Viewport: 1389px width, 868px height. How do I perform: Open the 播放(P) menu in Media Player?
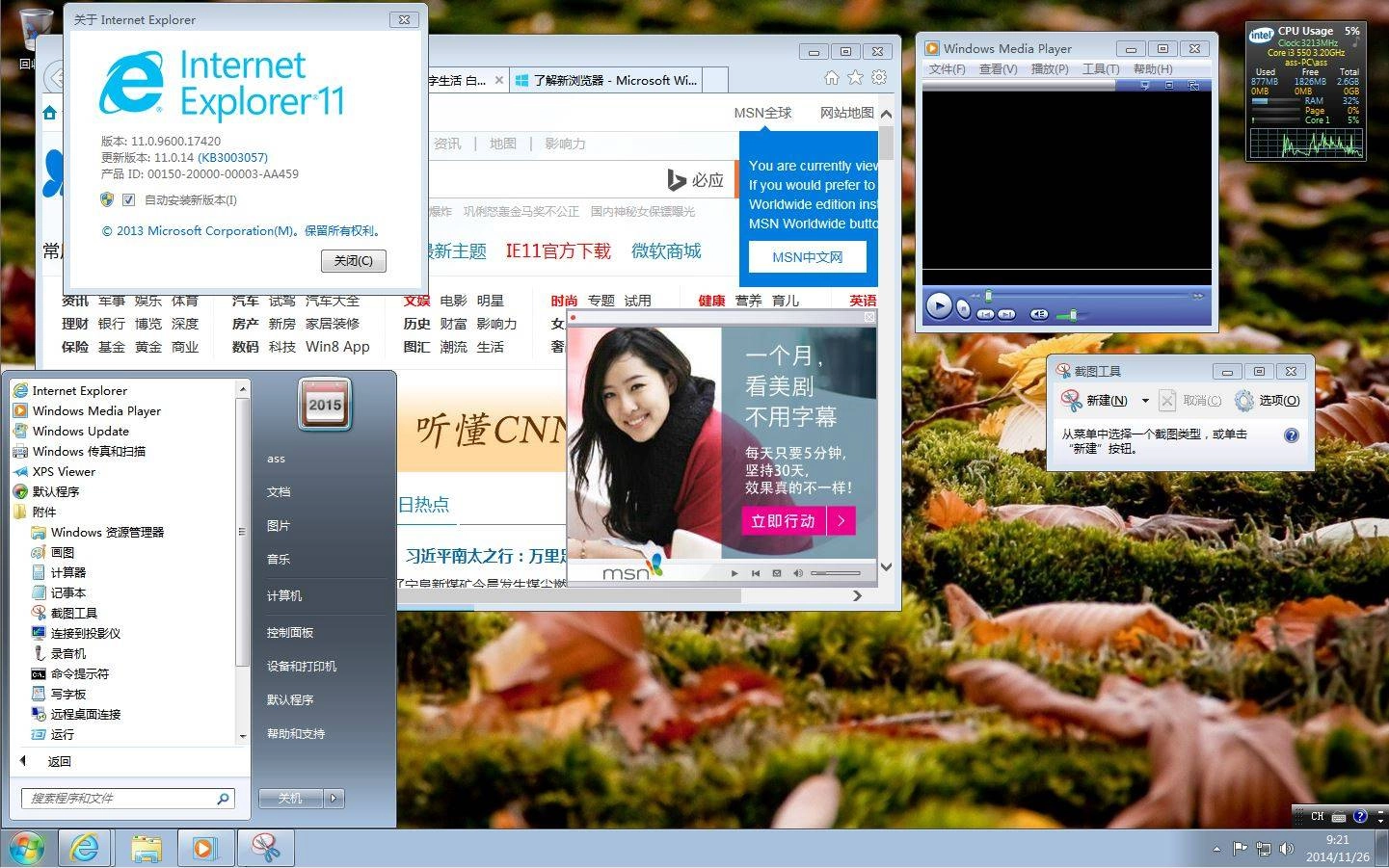pyautogui.click(x=1050, y=69)
